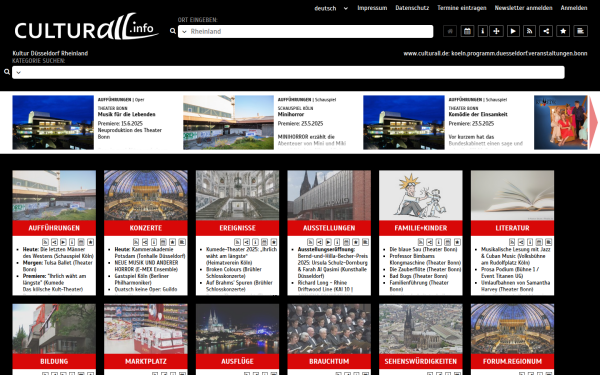Image resolution: width=600 pixels, height=375 pixels.
Task: Open the Familie+Kinder cartoon thumbnail
Action: [x=421, y=196]
